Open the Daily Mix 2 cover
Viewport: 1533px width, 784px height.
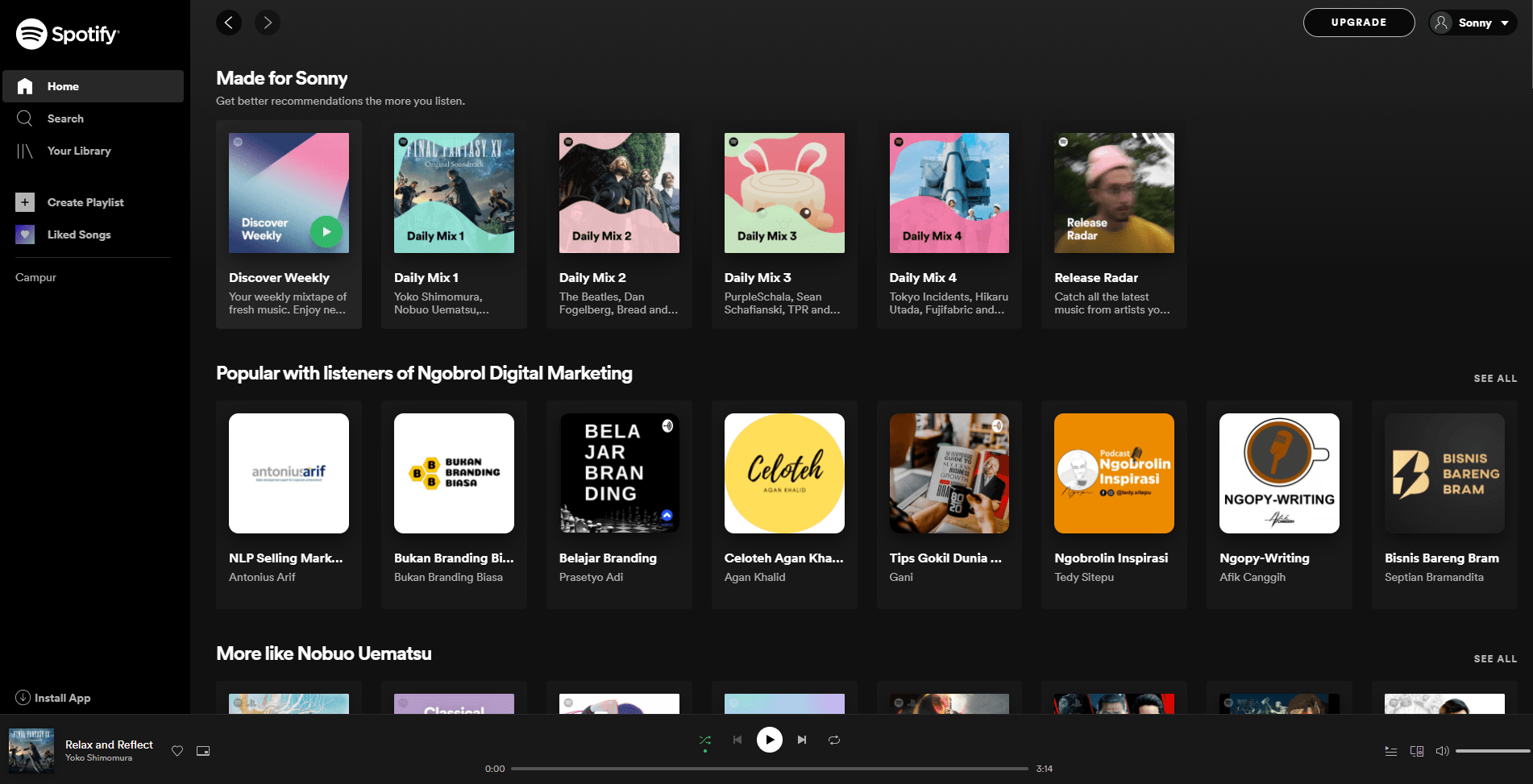click(619, 193)
